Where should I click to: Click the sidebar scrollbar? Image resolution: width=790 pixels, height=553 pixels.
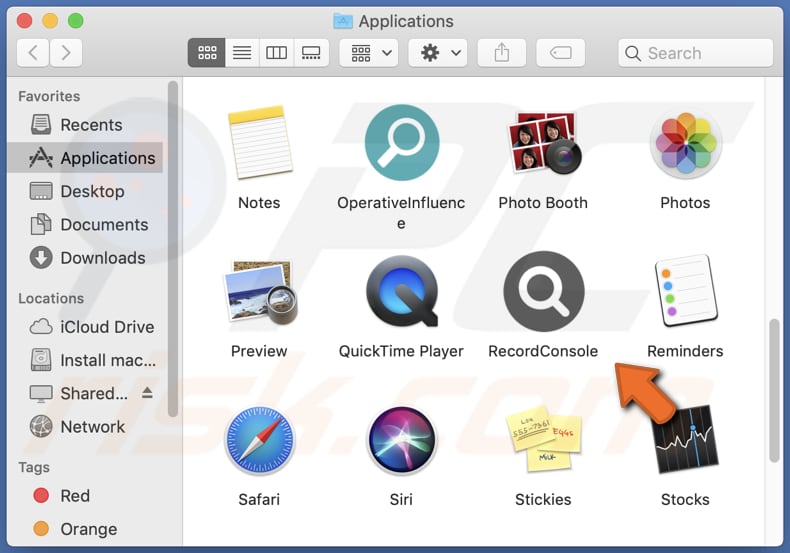point(173,249)
